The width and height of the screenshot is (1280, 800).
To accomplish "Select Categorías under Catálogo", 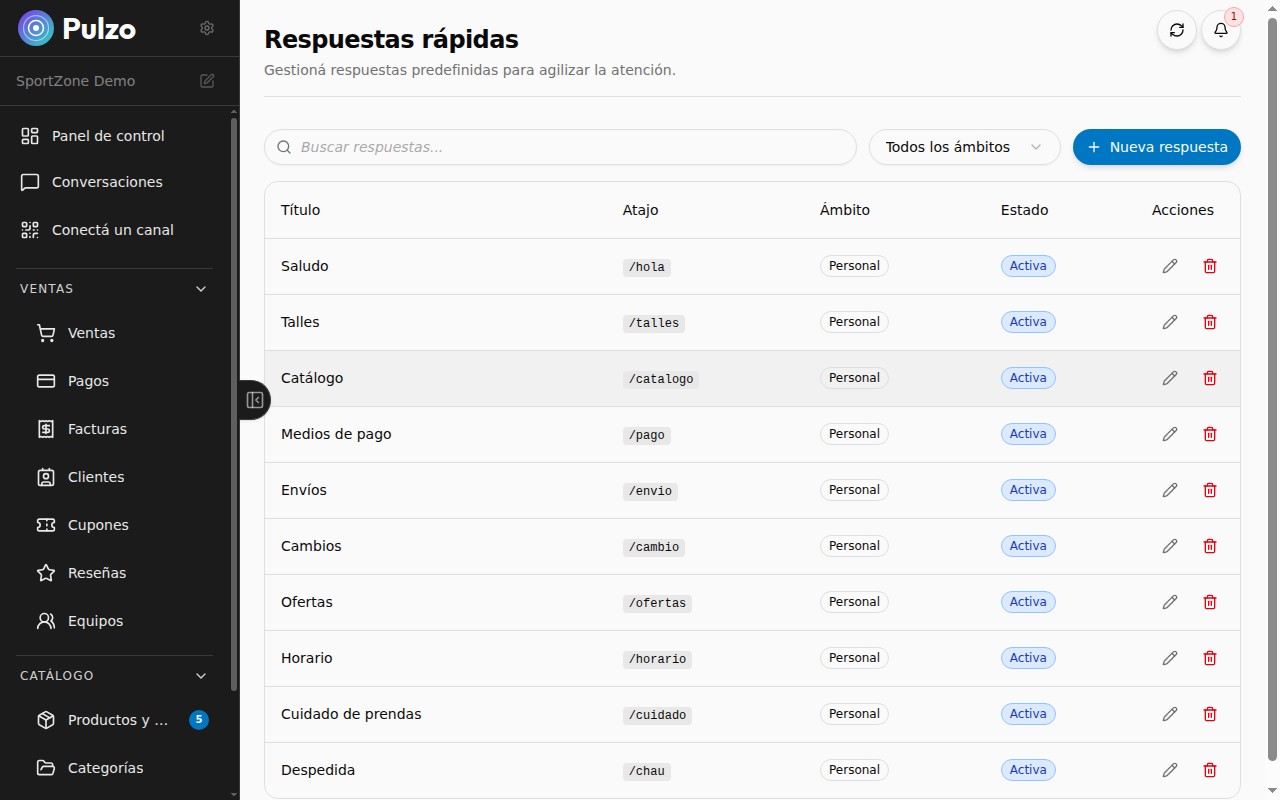I will (x=103, y=767).
